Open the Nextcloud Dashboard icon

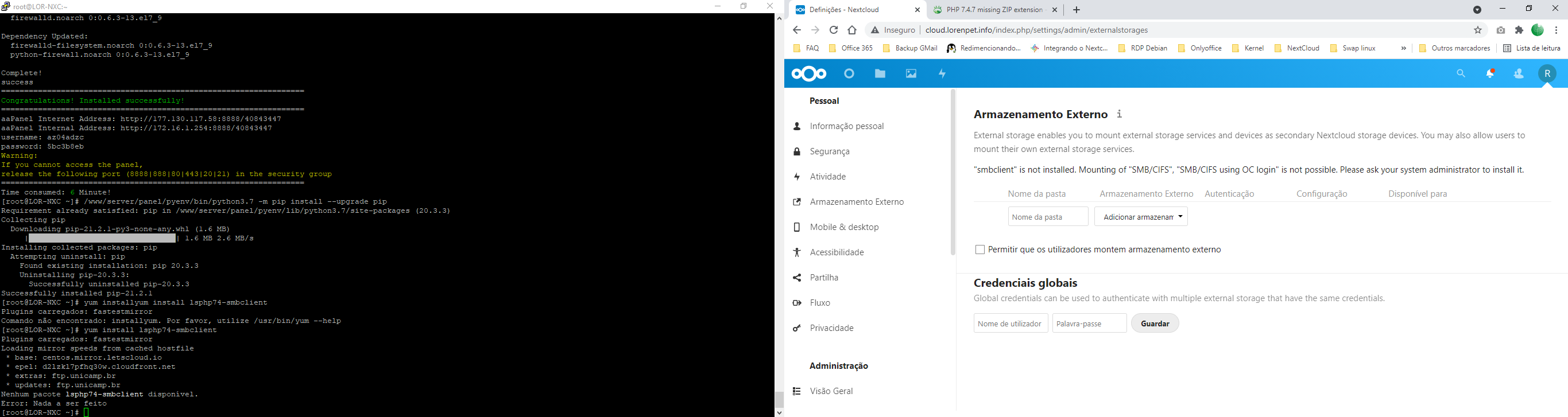(849, 74)
